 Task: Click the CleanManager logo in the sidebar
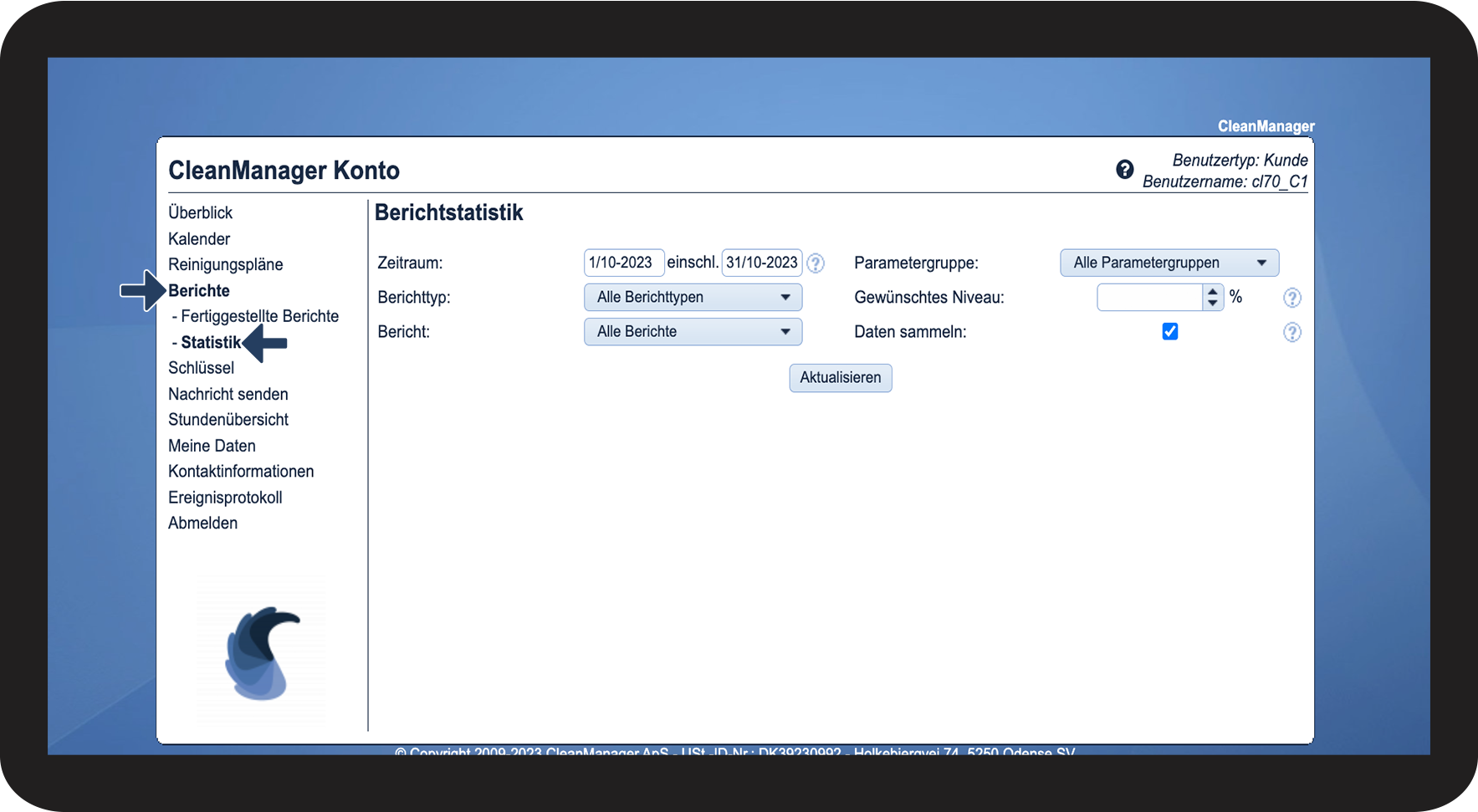262,652
